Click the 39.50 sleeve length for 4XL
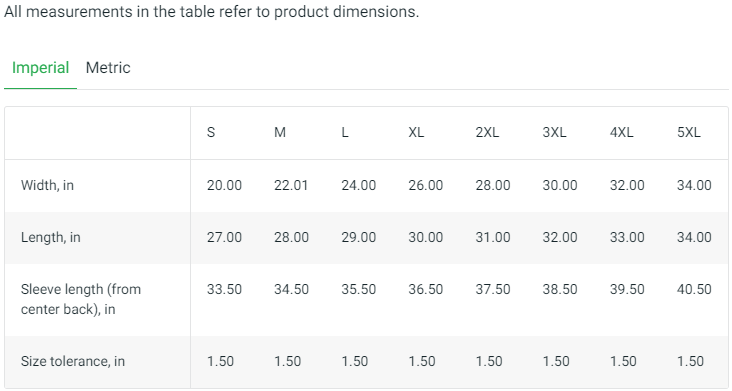 (x=627, y=289)
